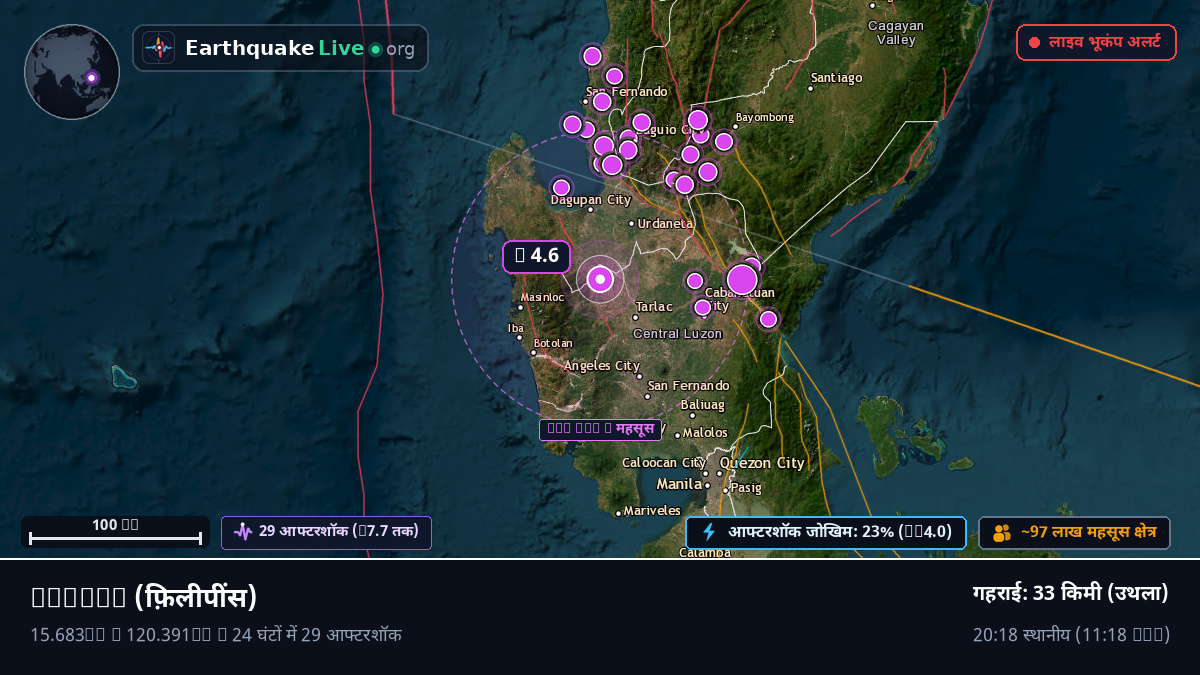Click the people icon in the felt-area badge
This screenshot has width=1200, height=675.
(x=1002, y=533)
